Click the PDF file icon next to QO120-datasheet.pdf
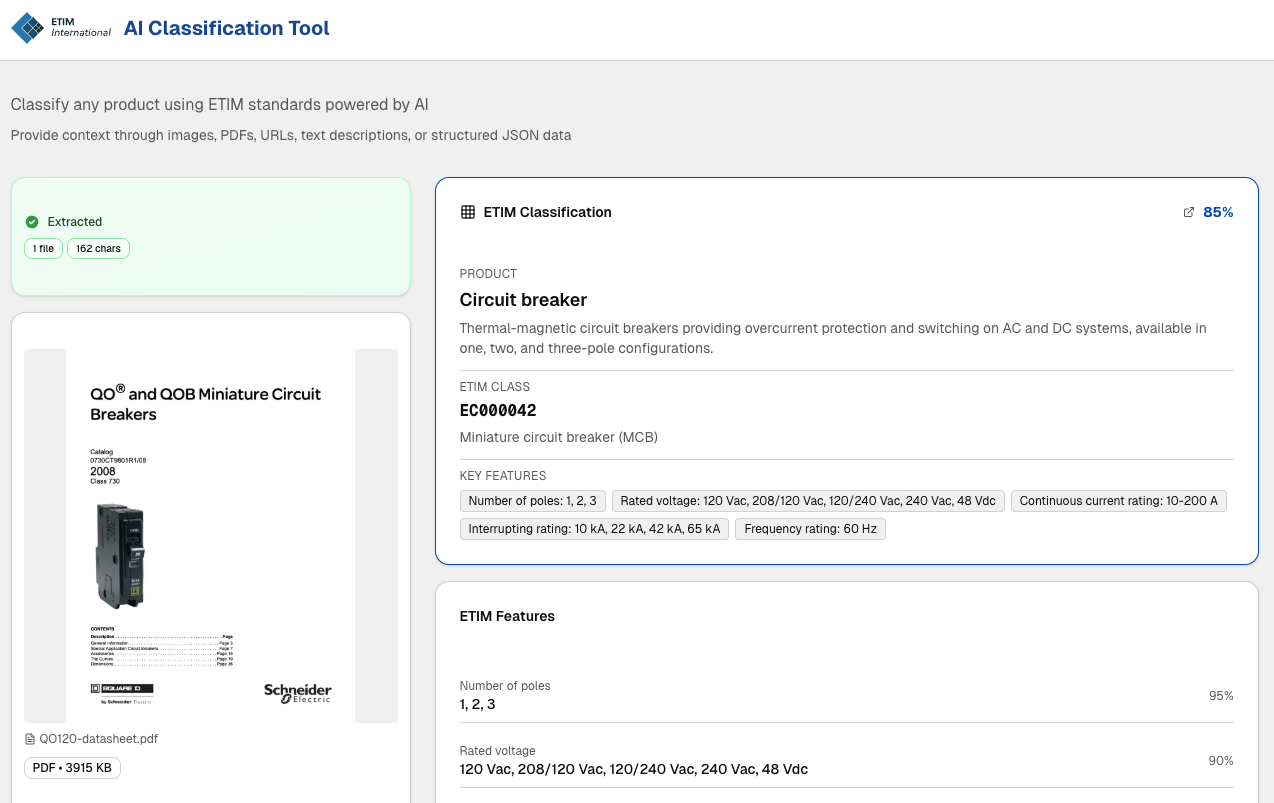Screen dimensions: 1274x803 point(30,739)
